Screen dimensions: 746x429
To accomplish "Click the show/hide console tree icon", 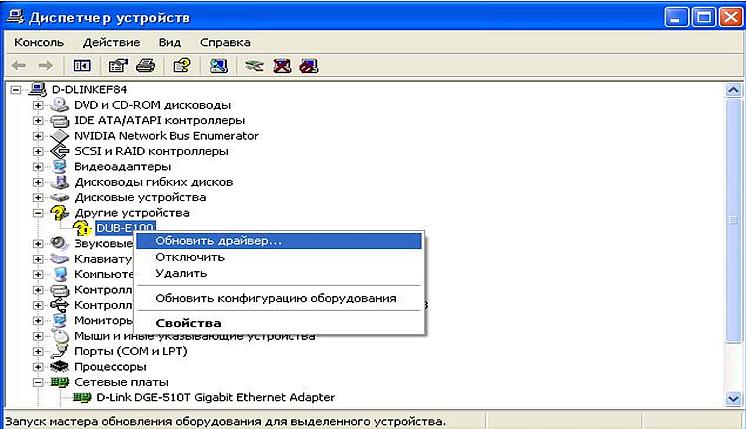I will [82, 66].
